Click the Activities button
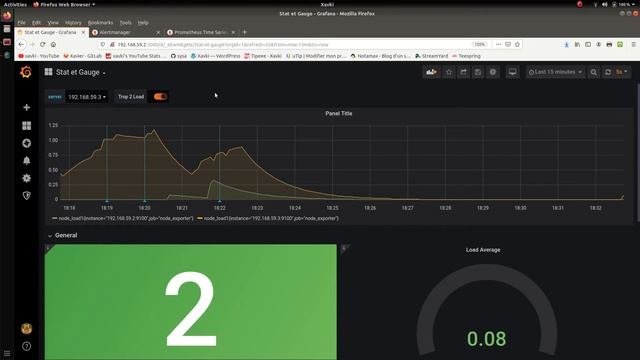The image size is (640, 360). pyautogui.click(x=15, y=4)
